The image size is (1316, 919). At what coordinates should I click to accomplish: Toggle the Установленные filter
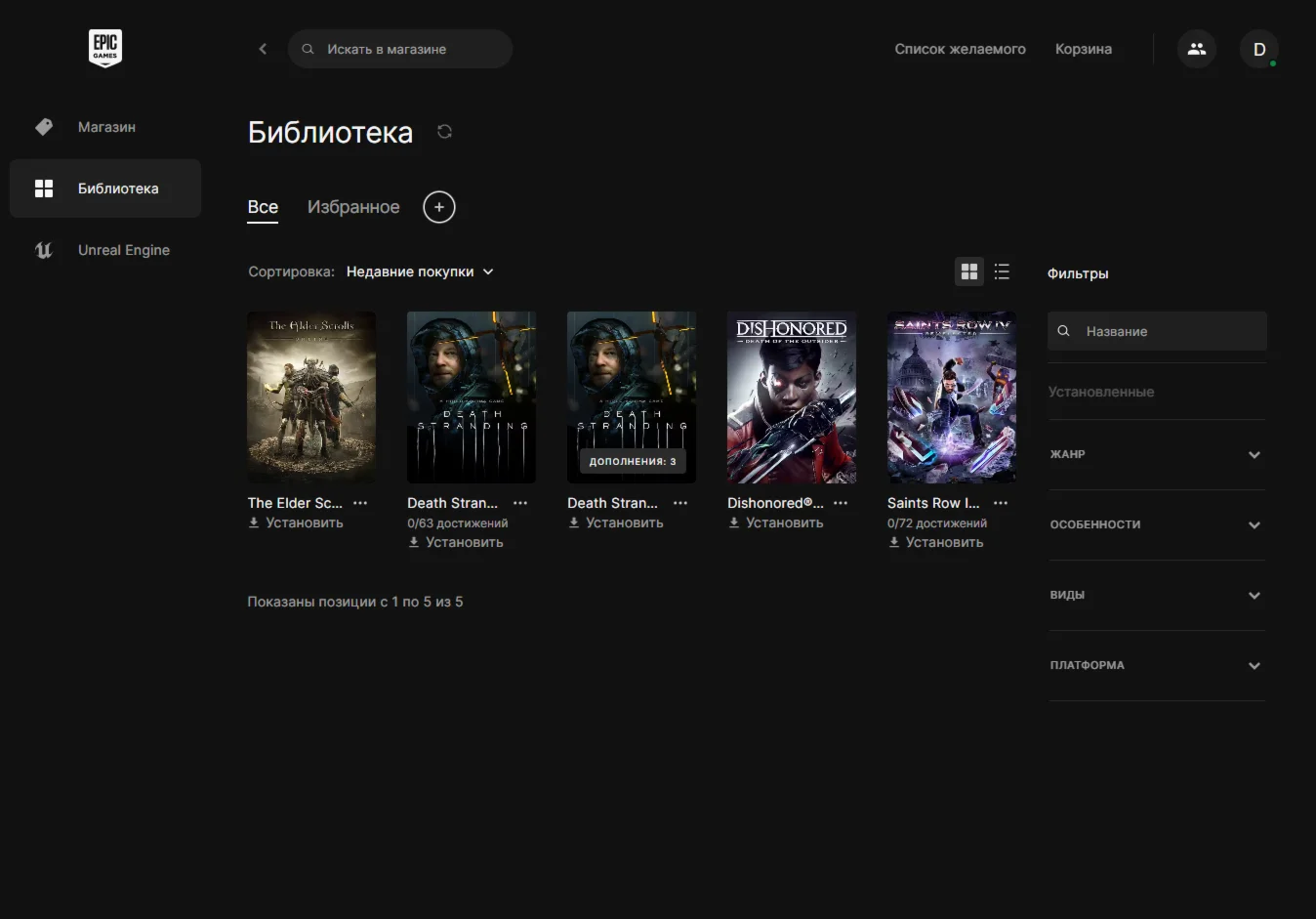[1101, 392]
